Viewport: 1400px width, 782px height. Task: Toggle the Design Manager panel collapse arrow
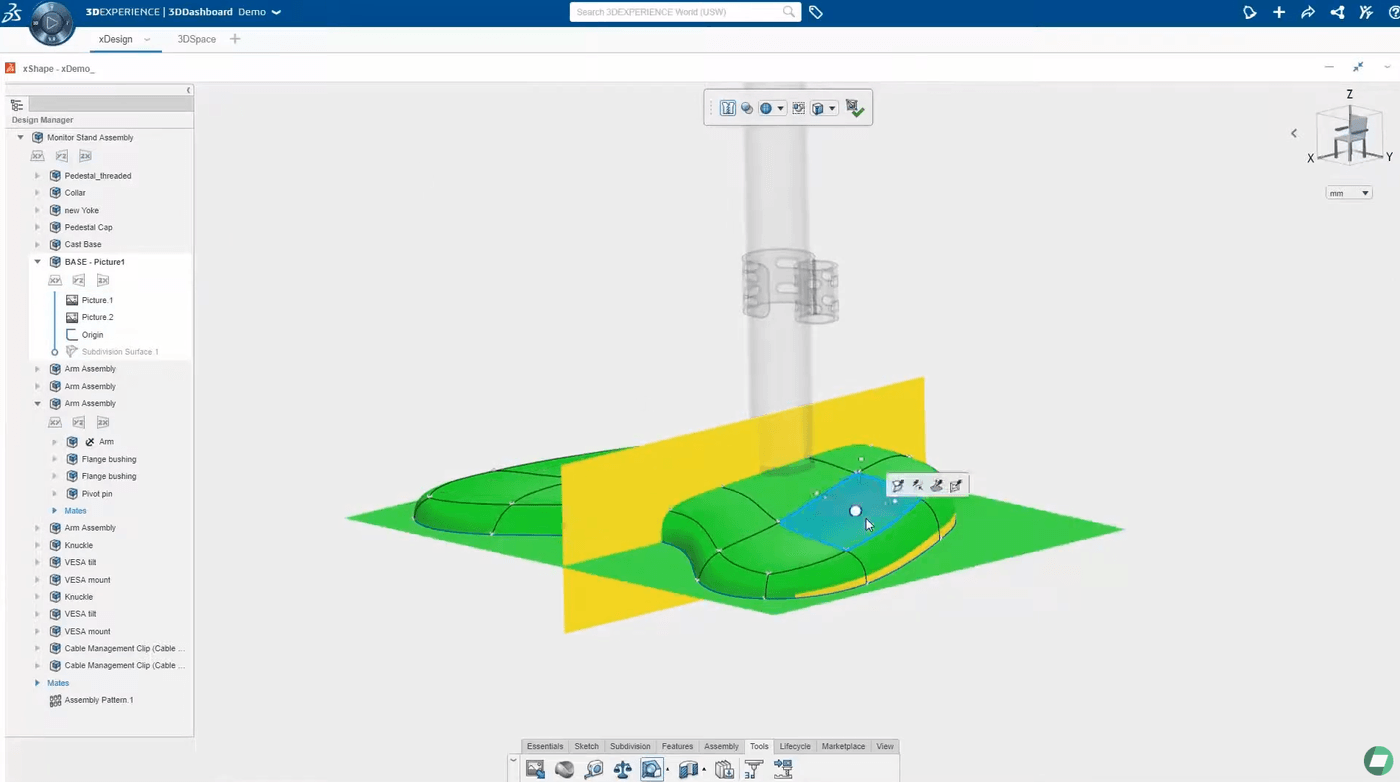click(188, 89)
